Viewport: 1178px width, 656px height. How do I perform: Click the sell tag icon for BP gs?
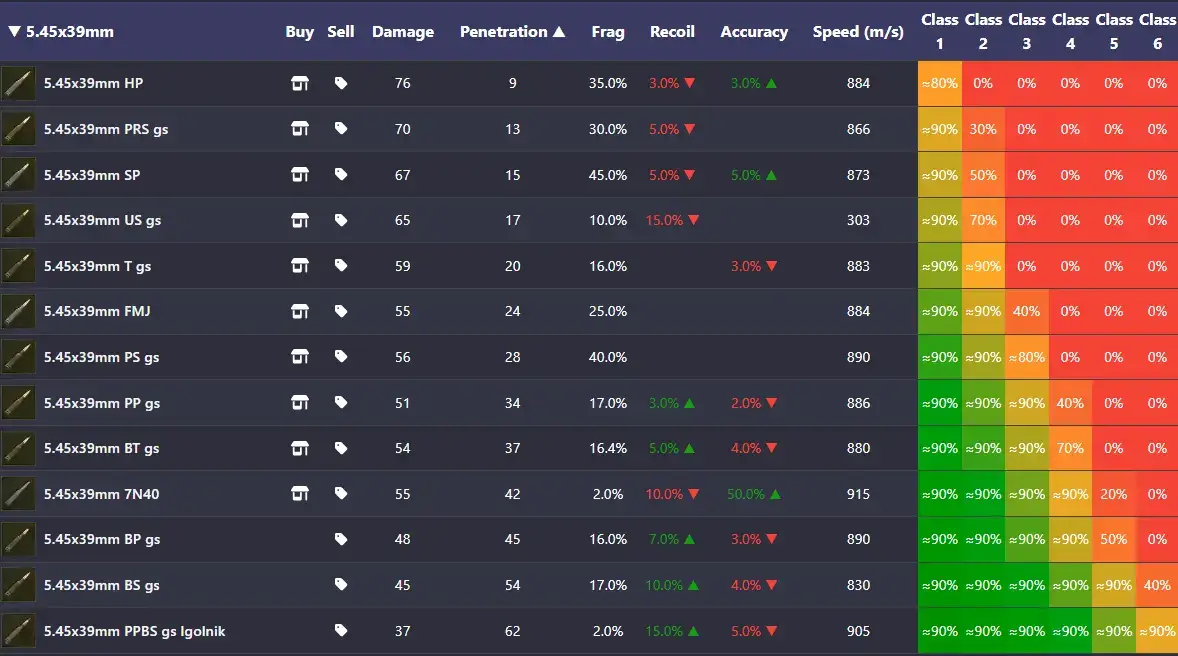pyautogui.click(x=341, y=539)
